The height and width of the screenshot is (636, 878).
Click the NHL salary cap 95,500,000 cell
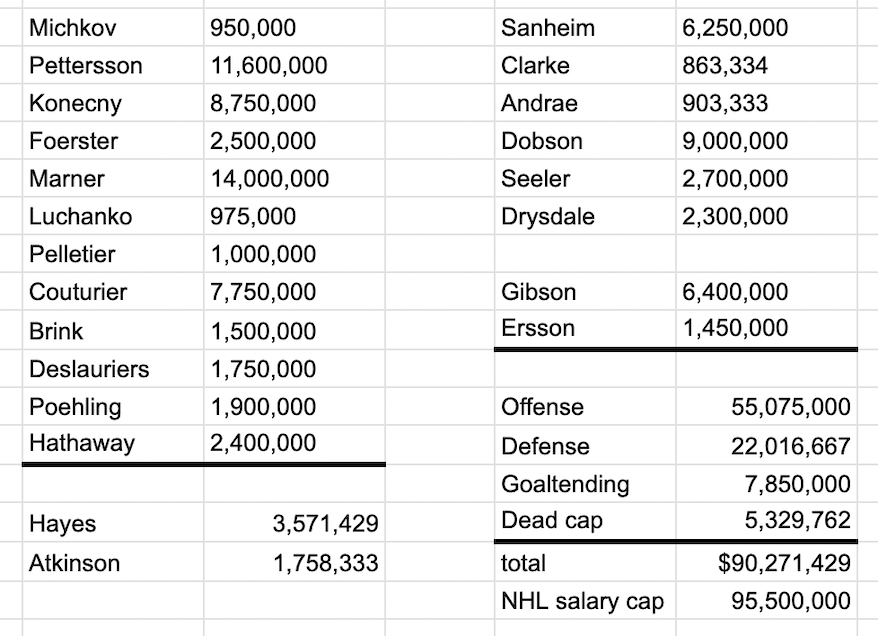point(766,602)
